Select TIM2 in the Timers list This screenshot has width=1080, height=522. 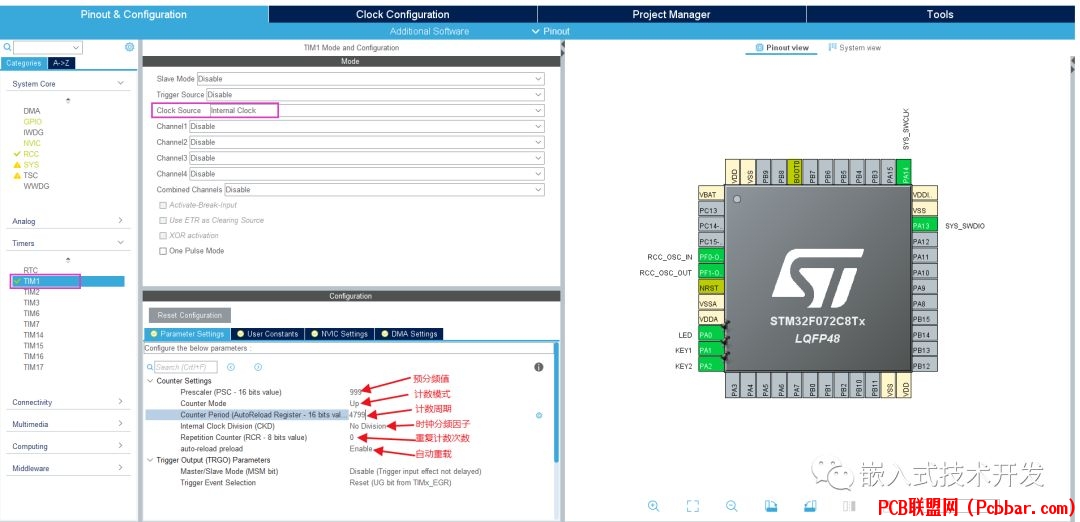(x=32, y=292)
